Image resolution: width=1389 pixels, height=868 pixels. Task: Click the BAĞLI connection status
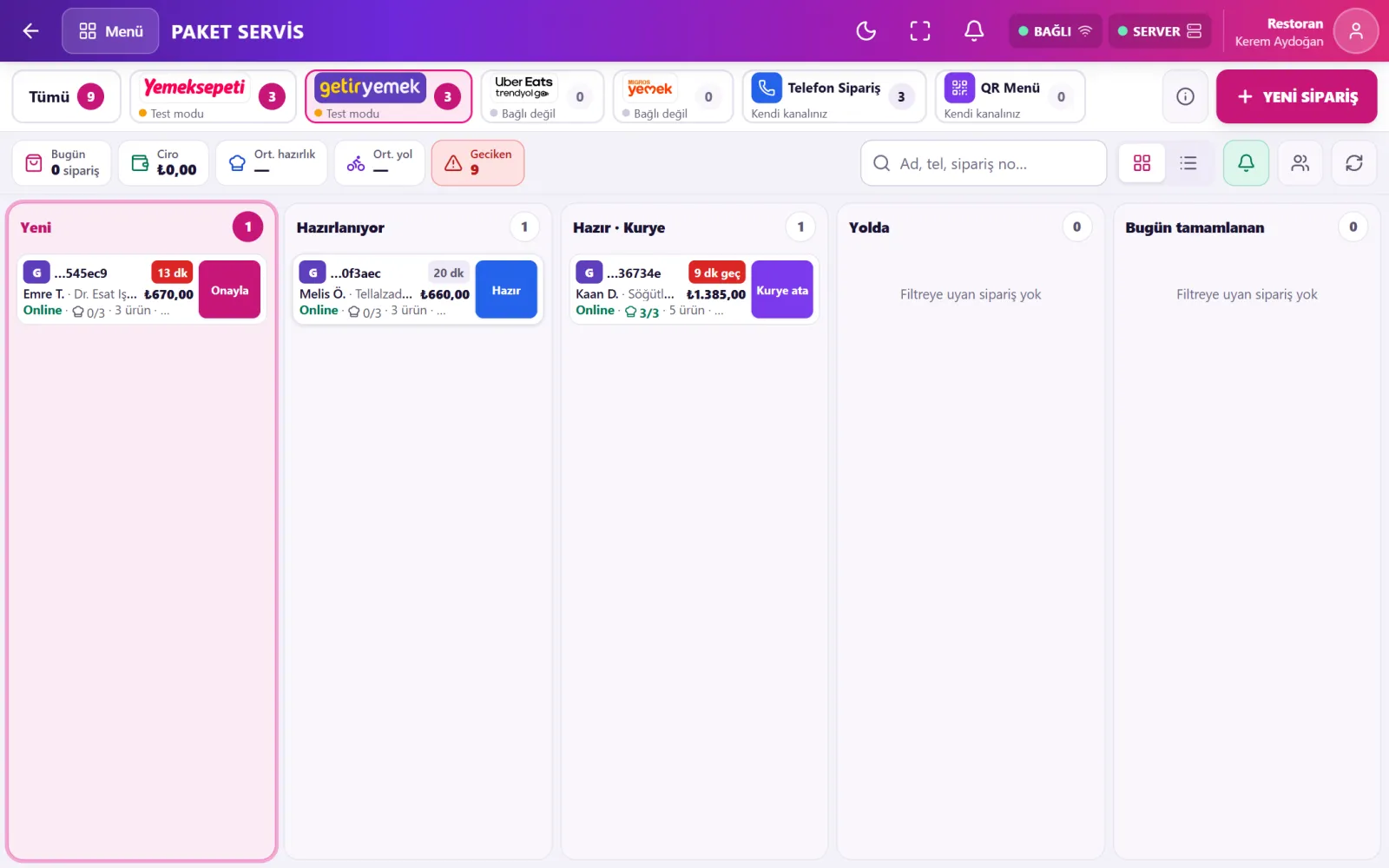(x=1055, y=31)
